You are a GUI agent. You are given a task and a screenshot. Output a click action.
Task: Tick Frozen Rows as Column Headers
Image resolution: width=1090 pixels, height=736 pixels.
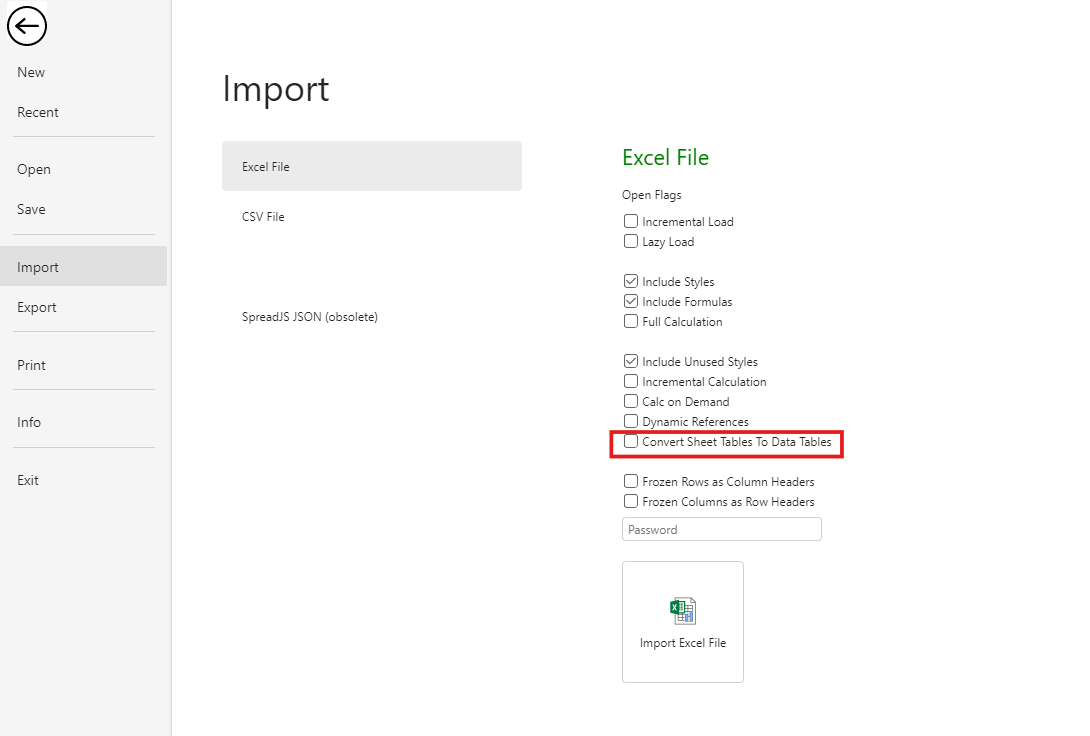[631, 481]
